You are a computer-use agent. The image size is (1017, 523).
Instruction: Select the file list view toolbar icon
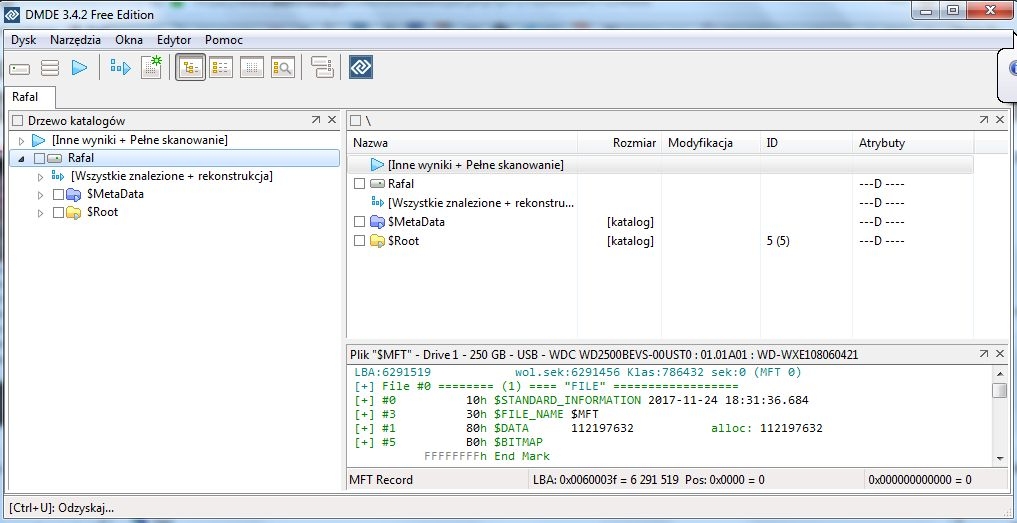(222, 67)
